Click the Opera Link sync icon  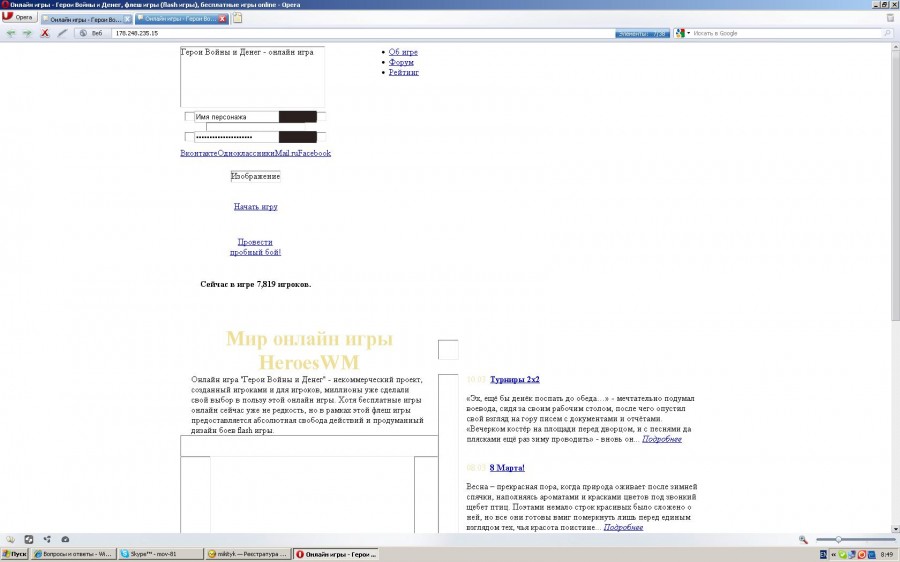coord(47,540)
